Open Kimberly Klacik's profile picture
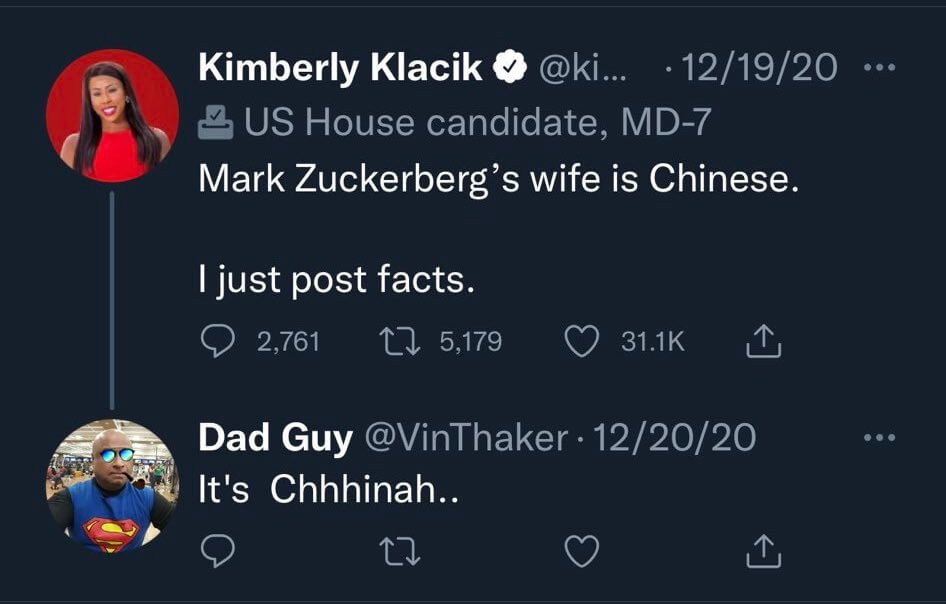Screen dimensions: 946x604 tap(112, 115)
